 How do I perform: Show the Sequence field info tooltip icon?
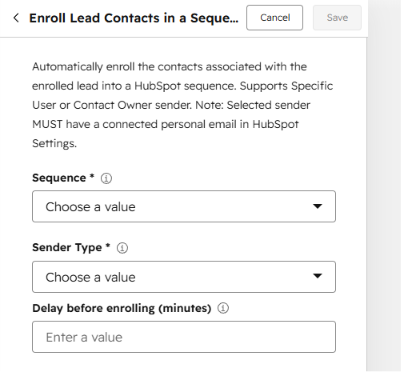click(106, 179)
